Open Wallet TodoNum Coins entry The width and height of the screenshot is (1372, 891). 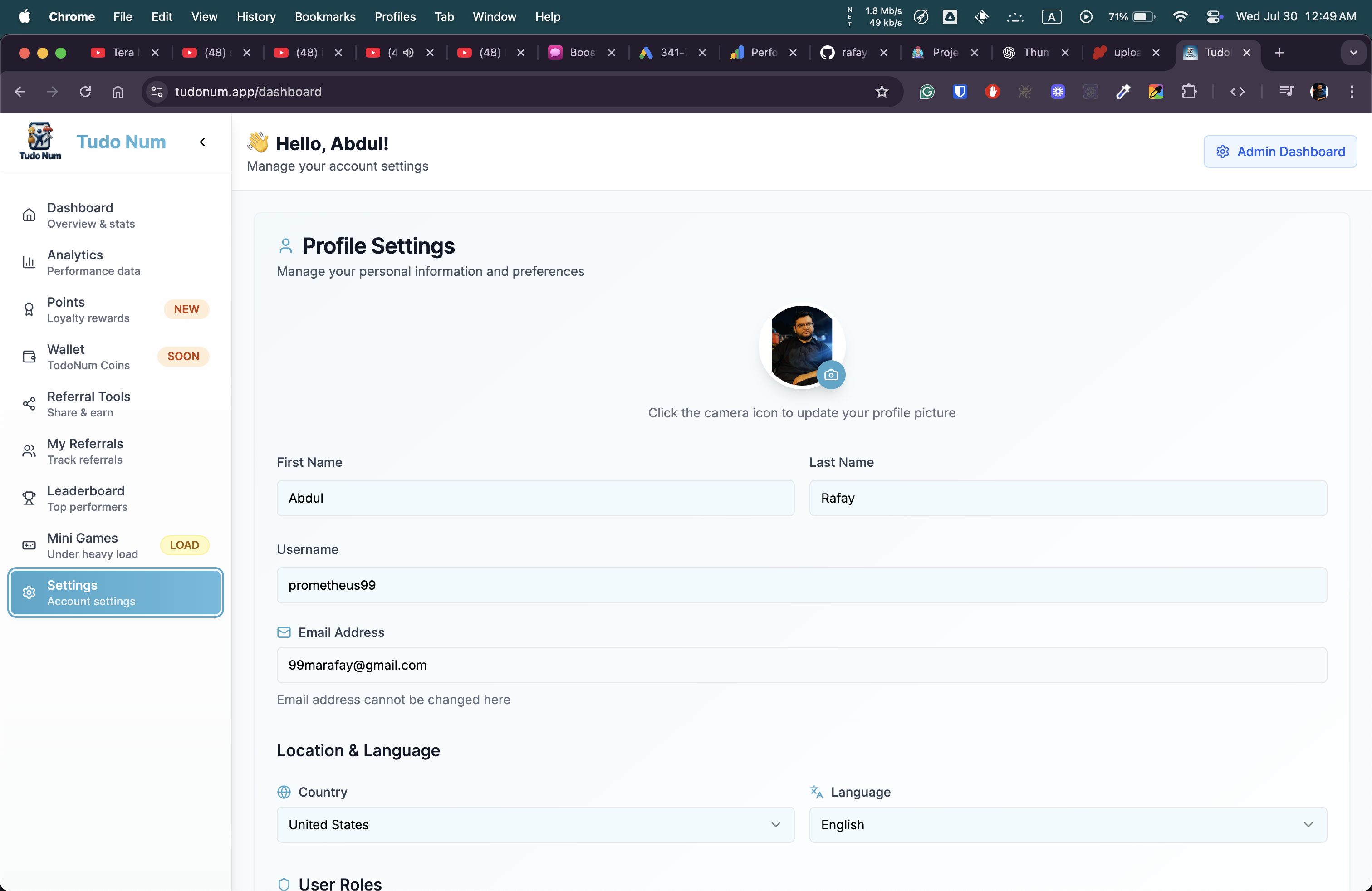click(x=115, y=357)
